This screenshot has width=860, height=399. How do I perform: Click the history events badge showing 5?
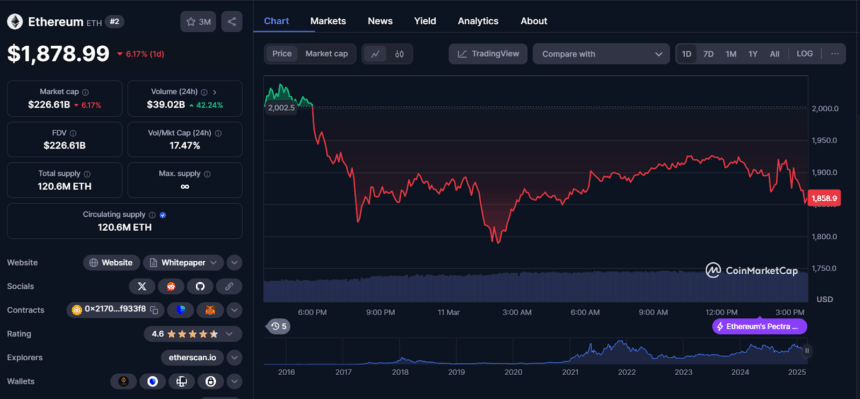point(279,327)
